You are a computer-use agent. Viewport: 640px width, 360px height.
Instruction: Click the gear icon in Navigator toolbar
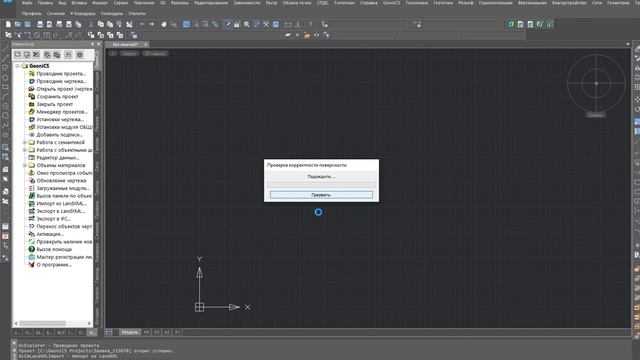[x=80, y=54]
